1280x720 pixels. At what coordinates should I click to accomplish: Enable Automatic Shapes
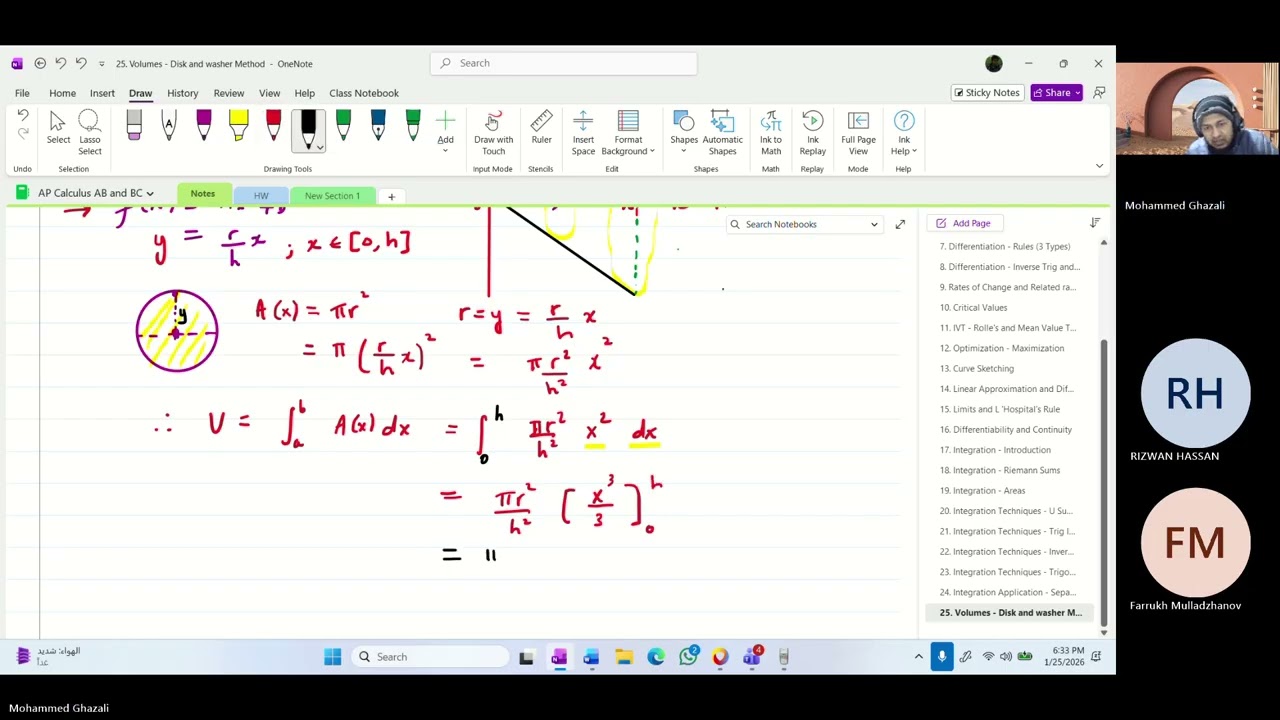point(722,133)
